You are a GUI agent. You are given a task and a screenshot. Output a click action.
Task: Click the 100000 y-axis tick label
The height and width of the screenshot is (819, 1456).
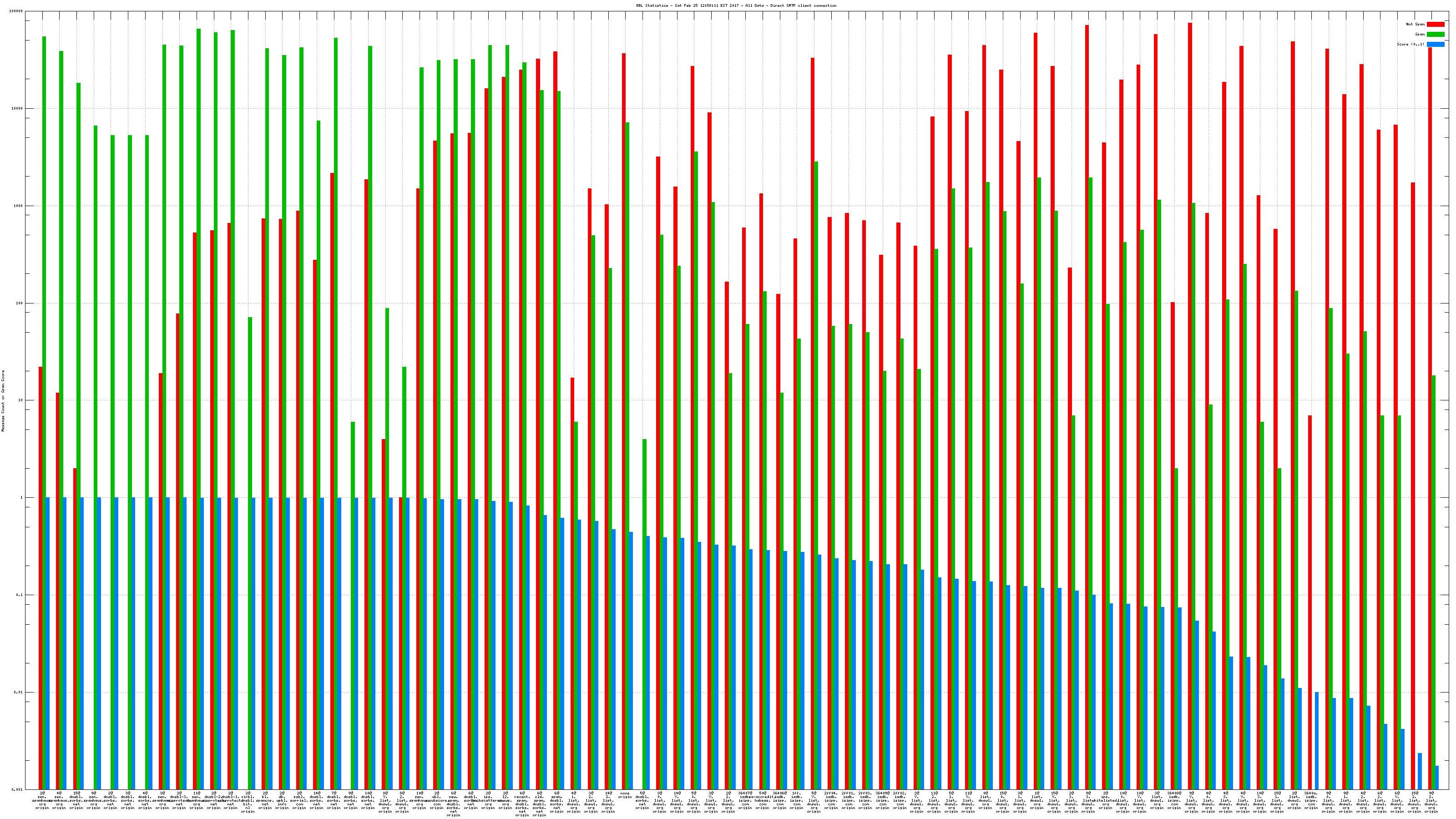(16, 11)
